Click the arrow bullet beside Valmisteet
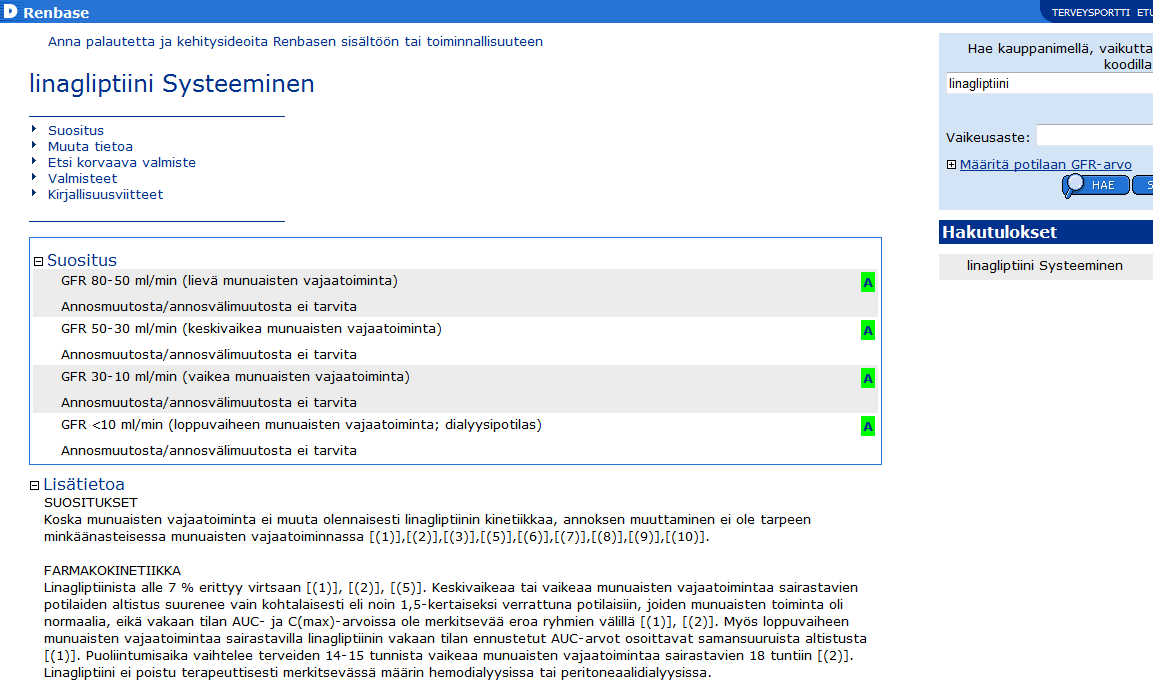The image size is (1153, 691). [34, 177]
